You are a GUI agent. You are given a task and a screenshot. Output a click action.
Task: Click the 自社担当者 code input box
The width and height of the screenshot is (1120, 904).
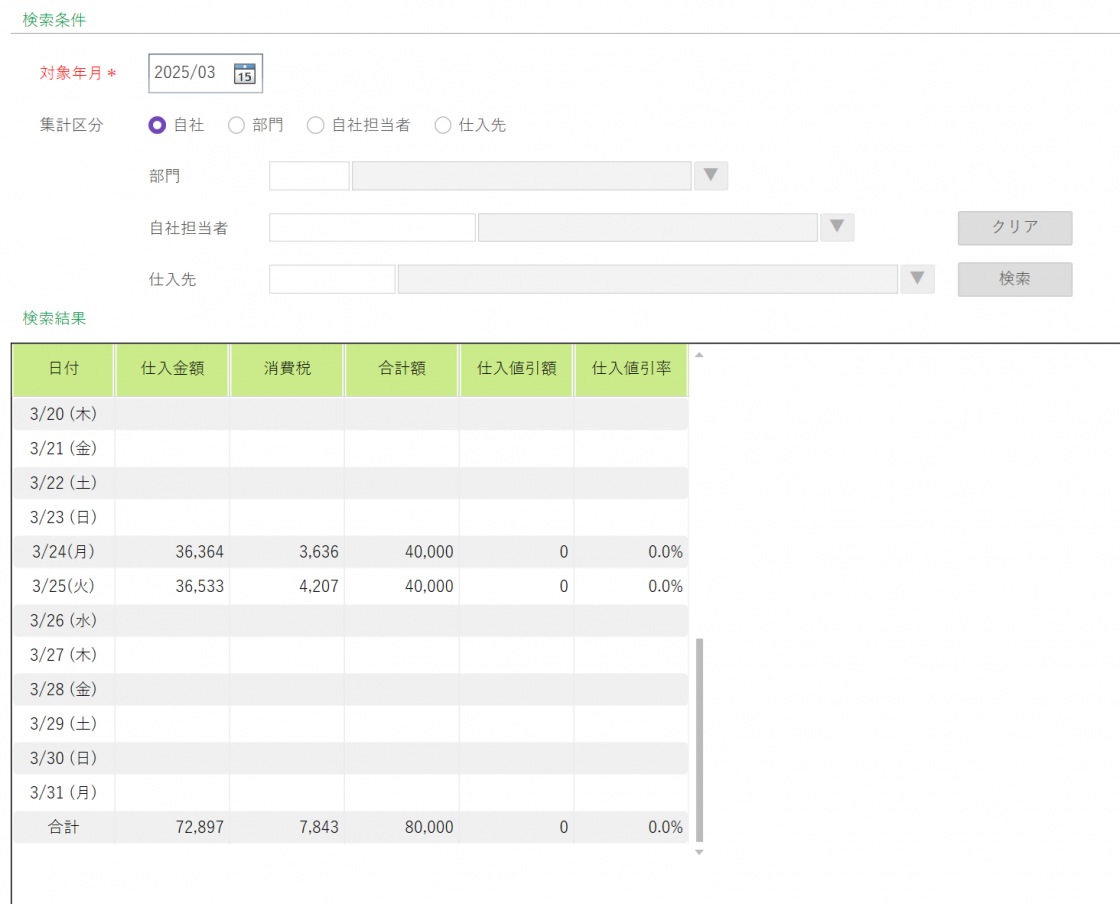click(x=372, y=228)
